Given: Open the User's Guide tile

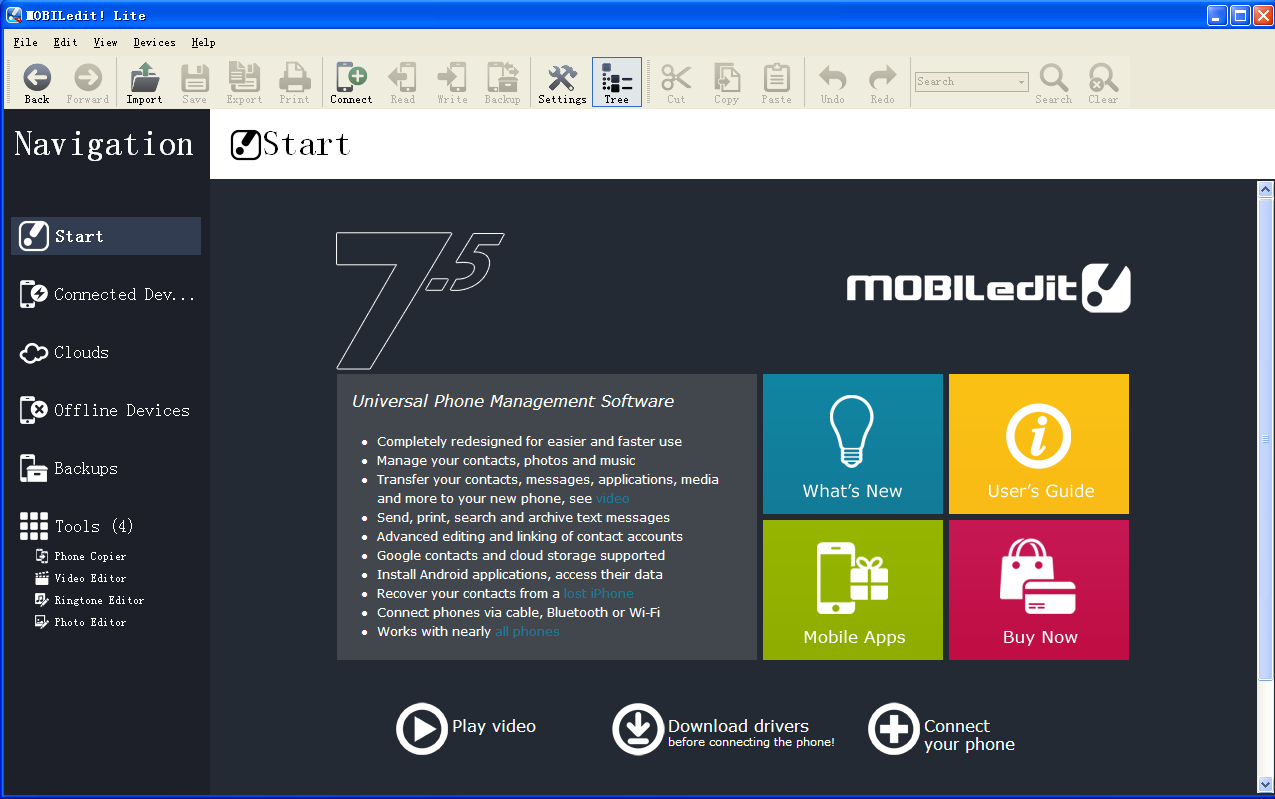Looking at the screenshot, I should coord(1039,444).
